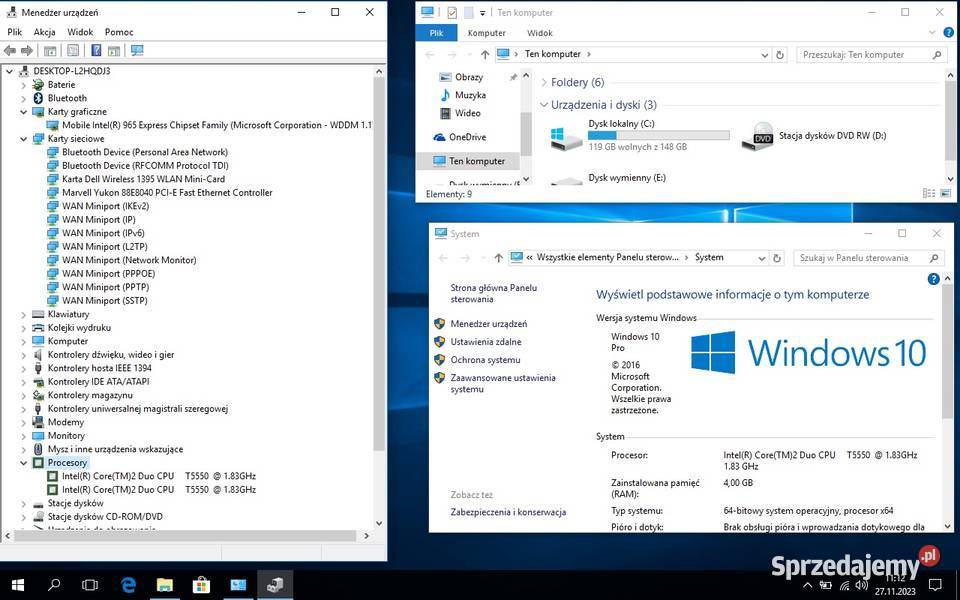This screenshot has height=600, width=960.
Task: Select Dysk lokalny (C:) drive
Action: click(x=639, y=135)
